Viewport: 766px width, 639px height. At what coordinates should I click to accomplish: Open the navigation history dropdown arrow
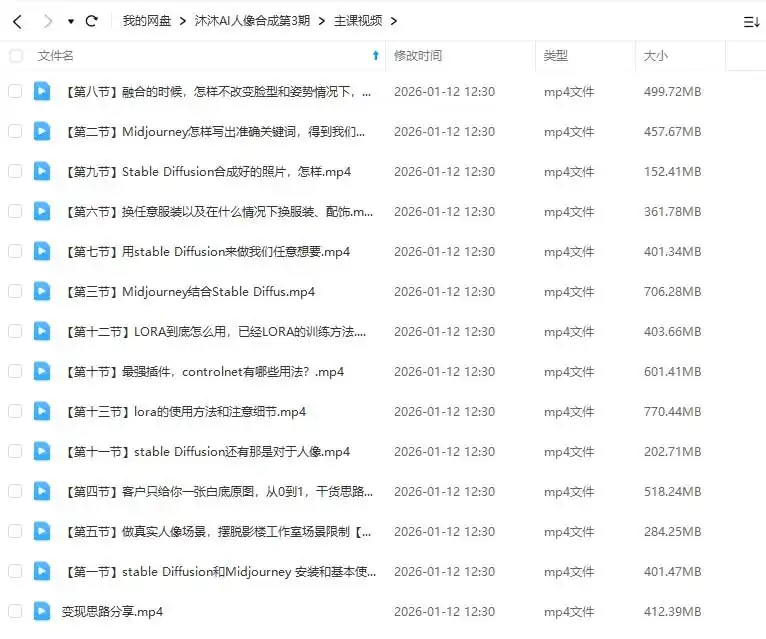(71, 21)
